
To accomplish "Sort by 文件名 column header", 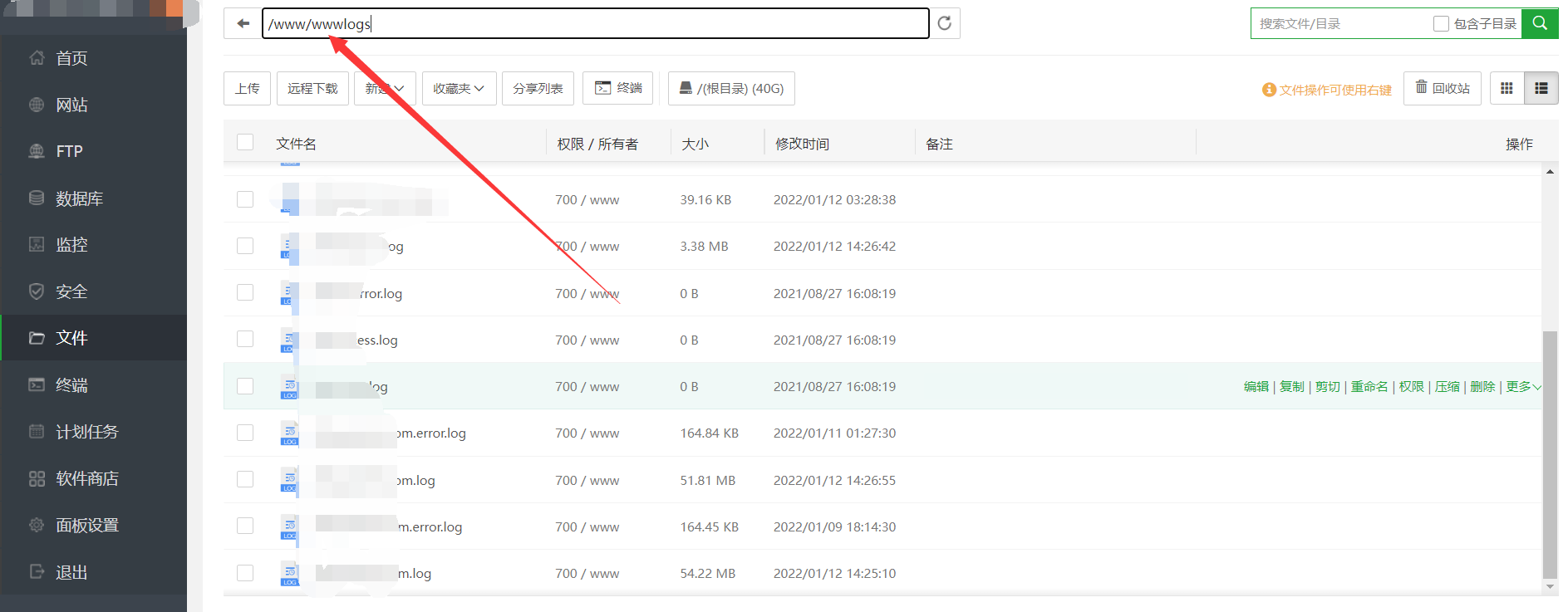I will coord(296,144).
